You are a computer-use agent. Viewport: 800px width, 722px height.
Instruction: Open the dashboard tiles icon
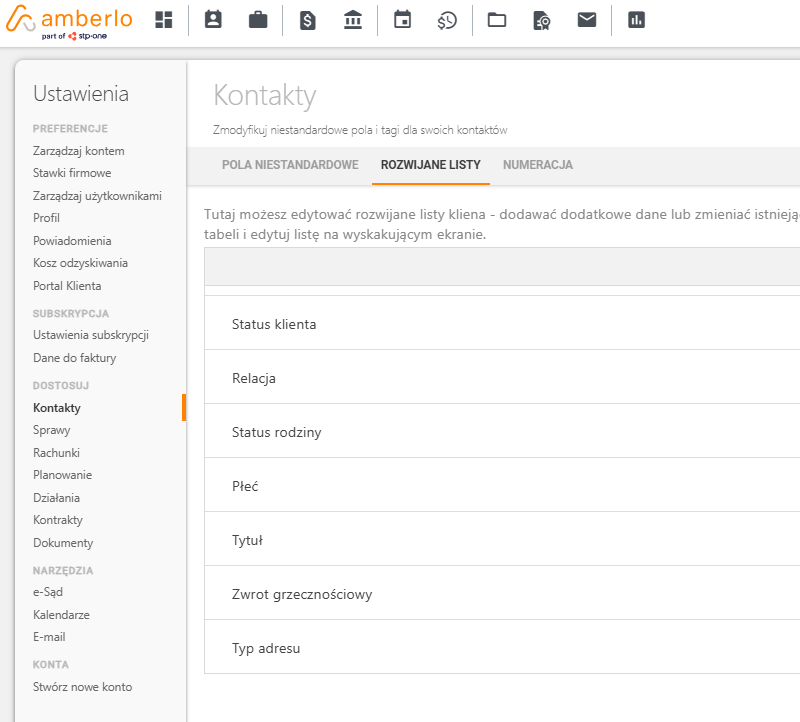[x=163, y=20]
